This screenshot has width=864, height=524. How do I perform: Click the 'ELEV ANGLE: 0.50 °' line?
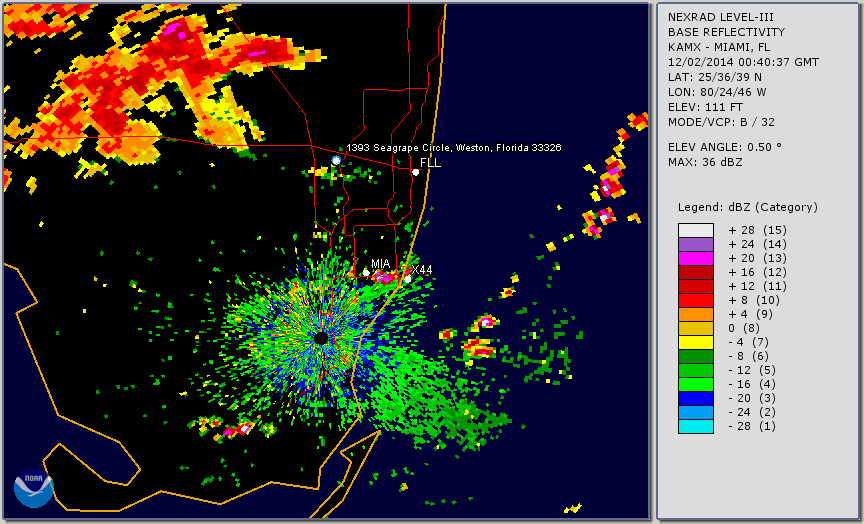coord(725,147)
